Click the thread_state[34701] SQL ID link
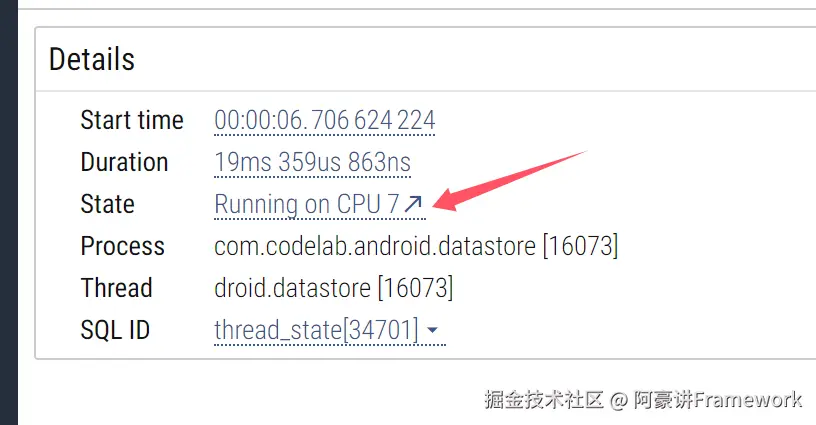 click(x=316, y=330)
